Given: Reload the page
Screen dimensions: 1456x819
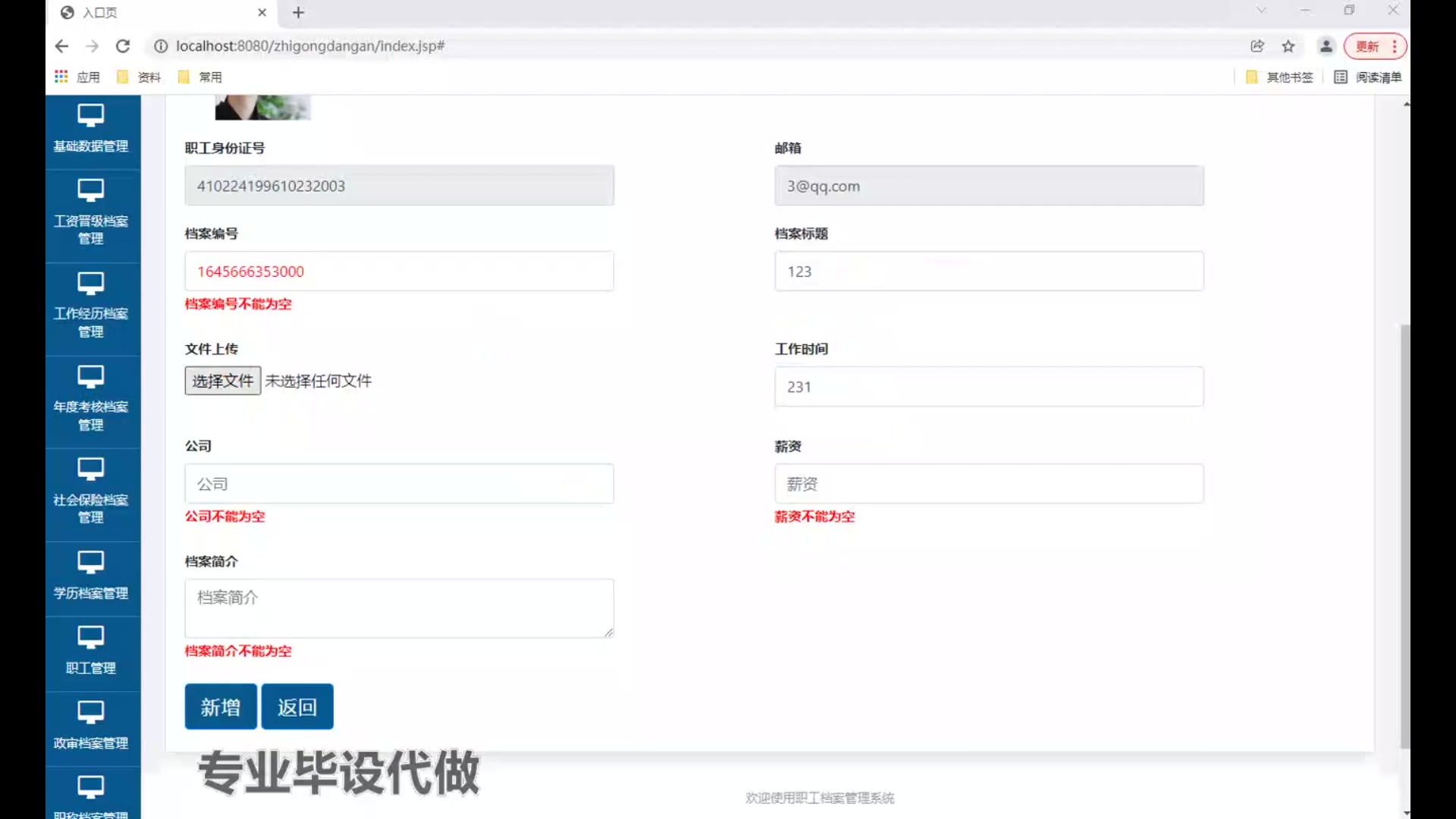Looking at the screenshot, I should point(123,46).
